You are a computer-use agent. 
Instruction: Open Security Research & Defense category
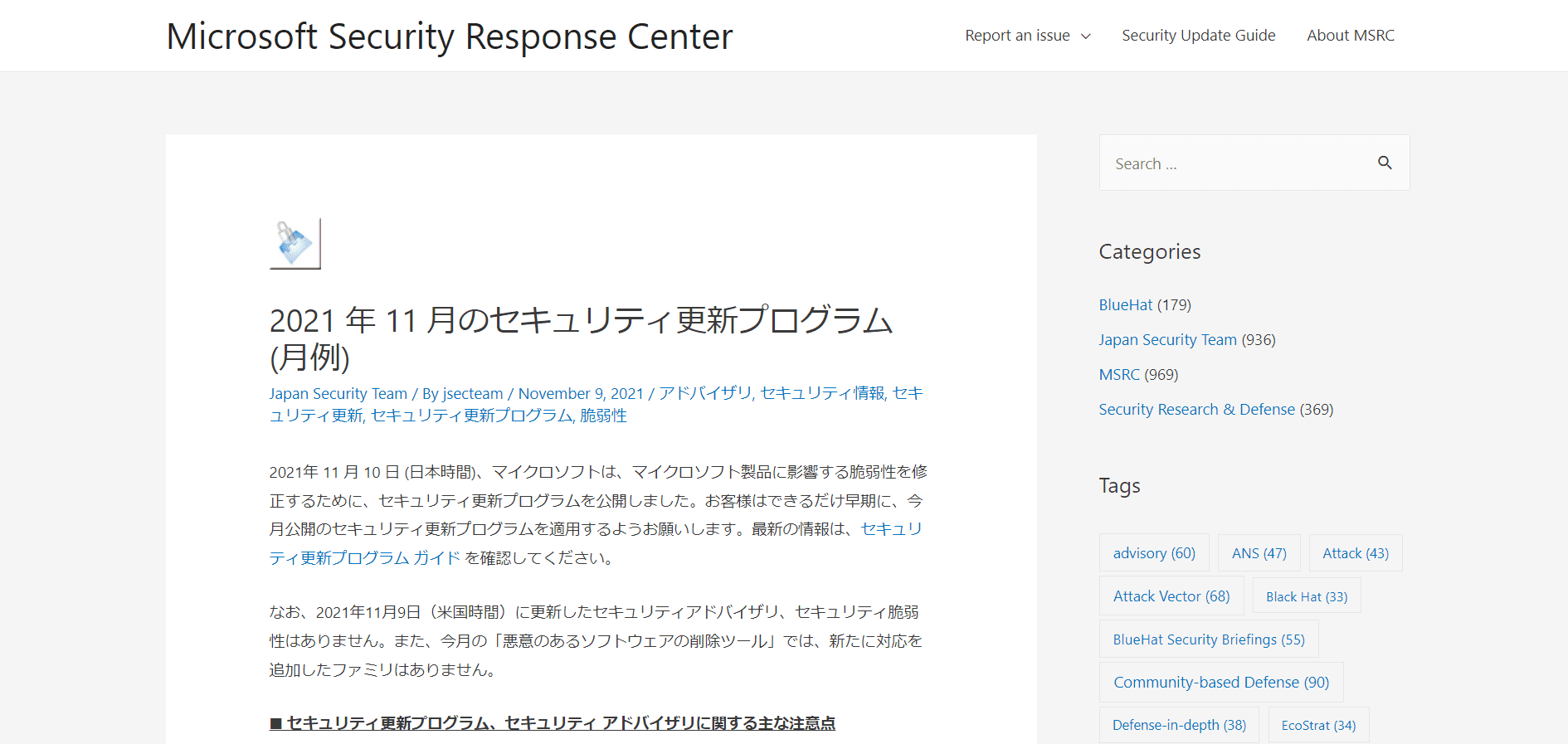point(1196,410)
